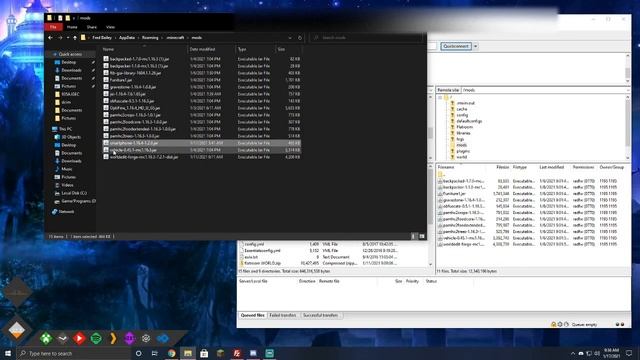640x360 pixels.
Task: Select the gravestone jar in Explorer
Action: pos(202,87)
